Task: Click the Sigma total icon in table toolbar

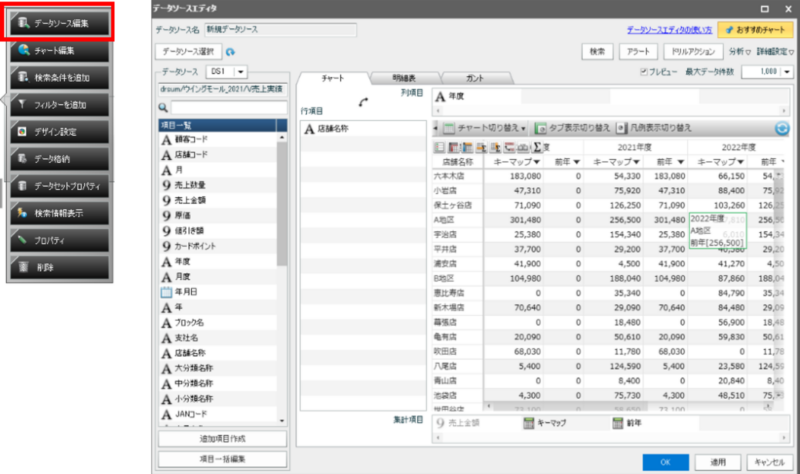Action: (x=537, y=147)
